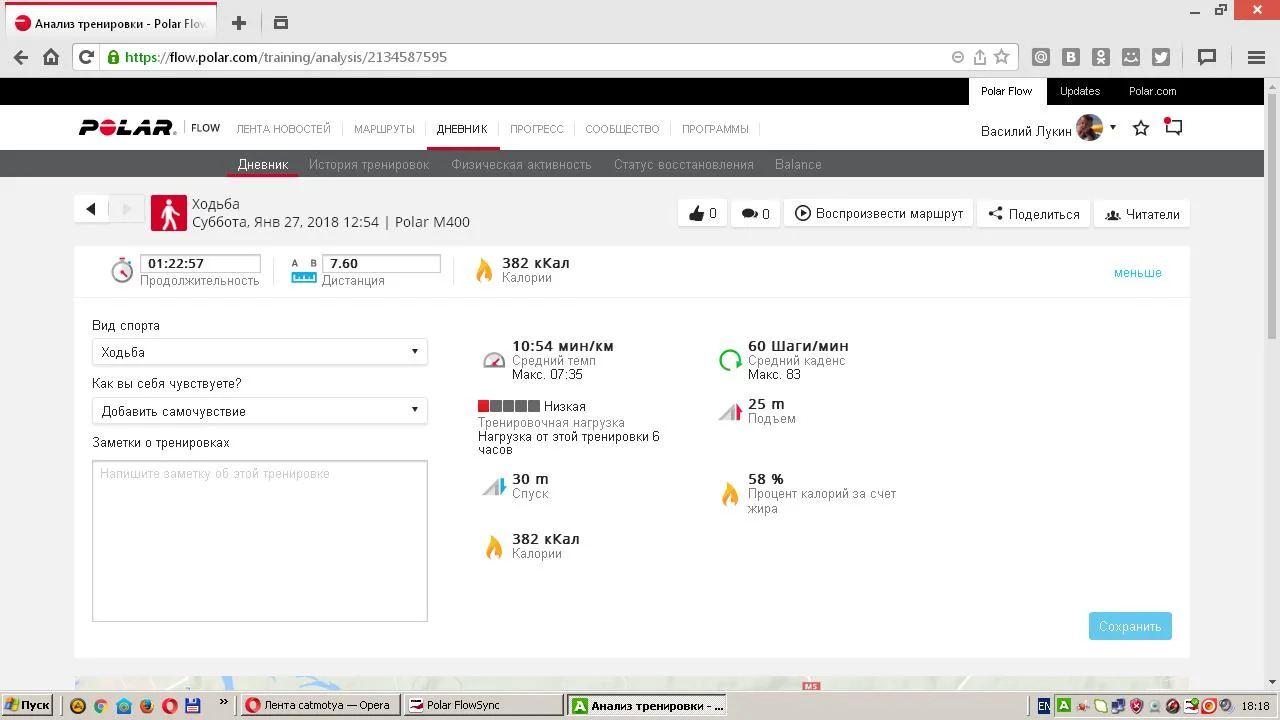The image size is (1280, 720).
Task: Switch to Лента catmotya — Opera taskbar window
Action: coord(321,705)
